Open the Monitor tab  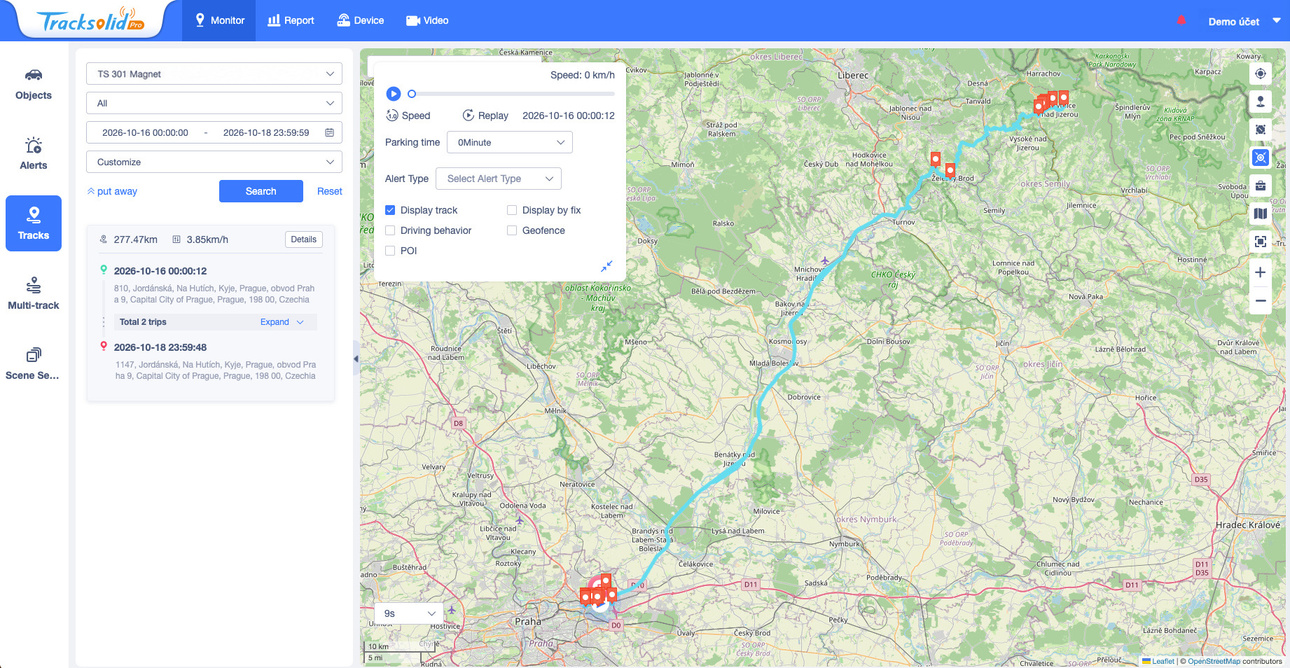[219, 20]
